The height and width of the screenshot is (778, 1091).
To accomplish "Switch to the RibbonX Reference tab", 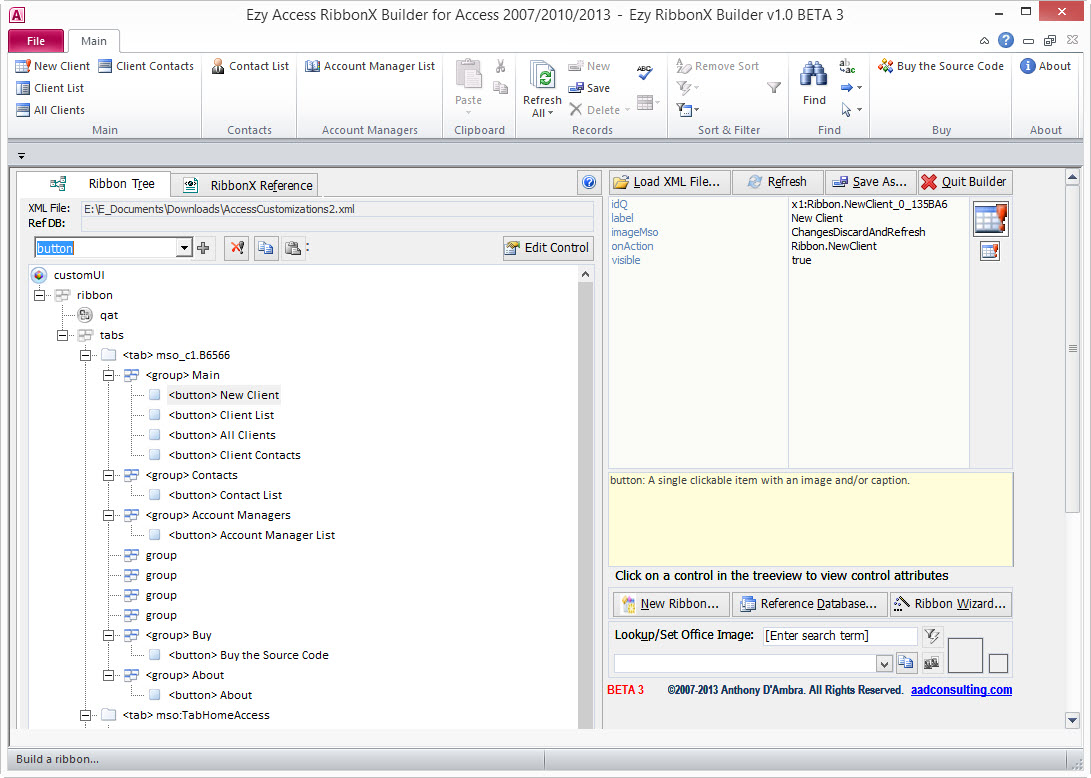I will (x=246, y=185).
